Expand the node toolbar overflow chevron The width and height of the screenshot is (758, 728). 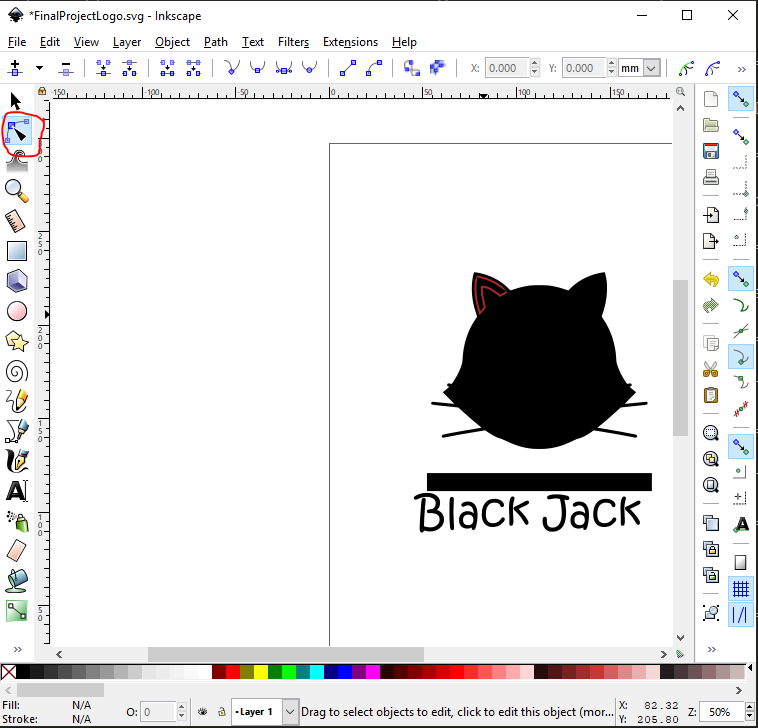[x=742, y=70]
